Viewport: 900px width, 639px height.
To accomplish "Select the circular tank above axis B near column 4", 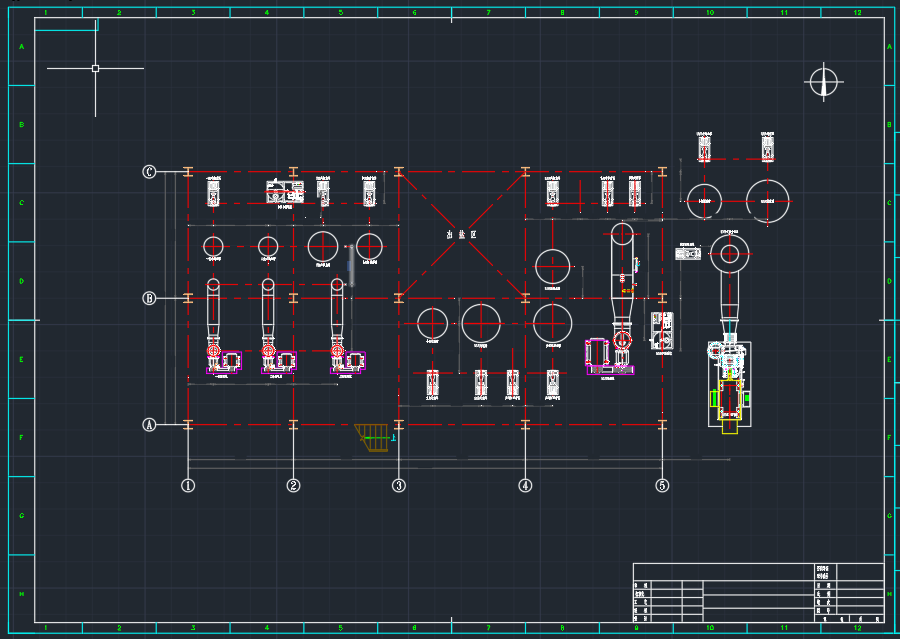I will (x=552, y=267).
